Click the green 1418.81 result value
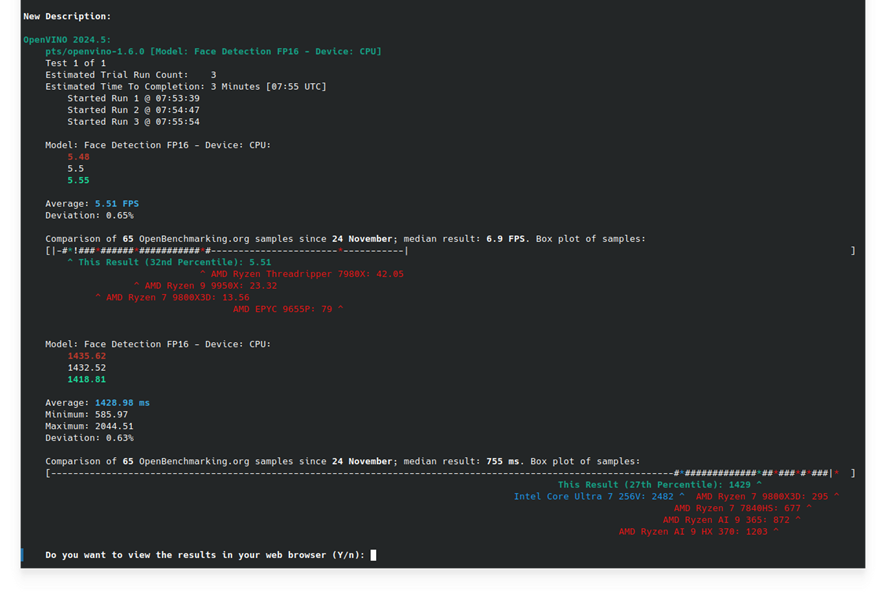 click(x=86, y=380)
